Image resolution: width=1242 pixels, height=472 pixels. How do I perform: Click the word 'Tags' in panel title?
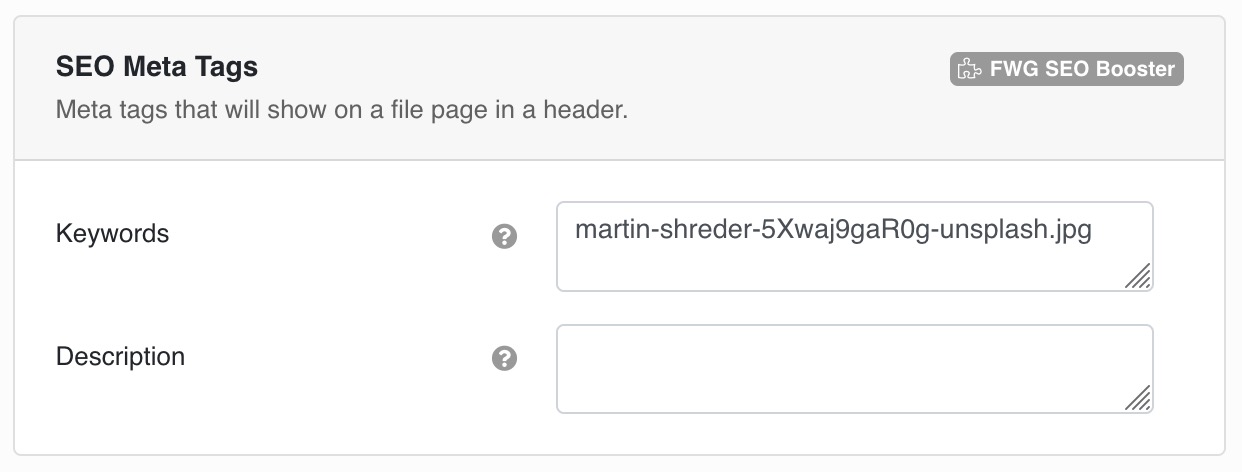(x=230, y=68)
